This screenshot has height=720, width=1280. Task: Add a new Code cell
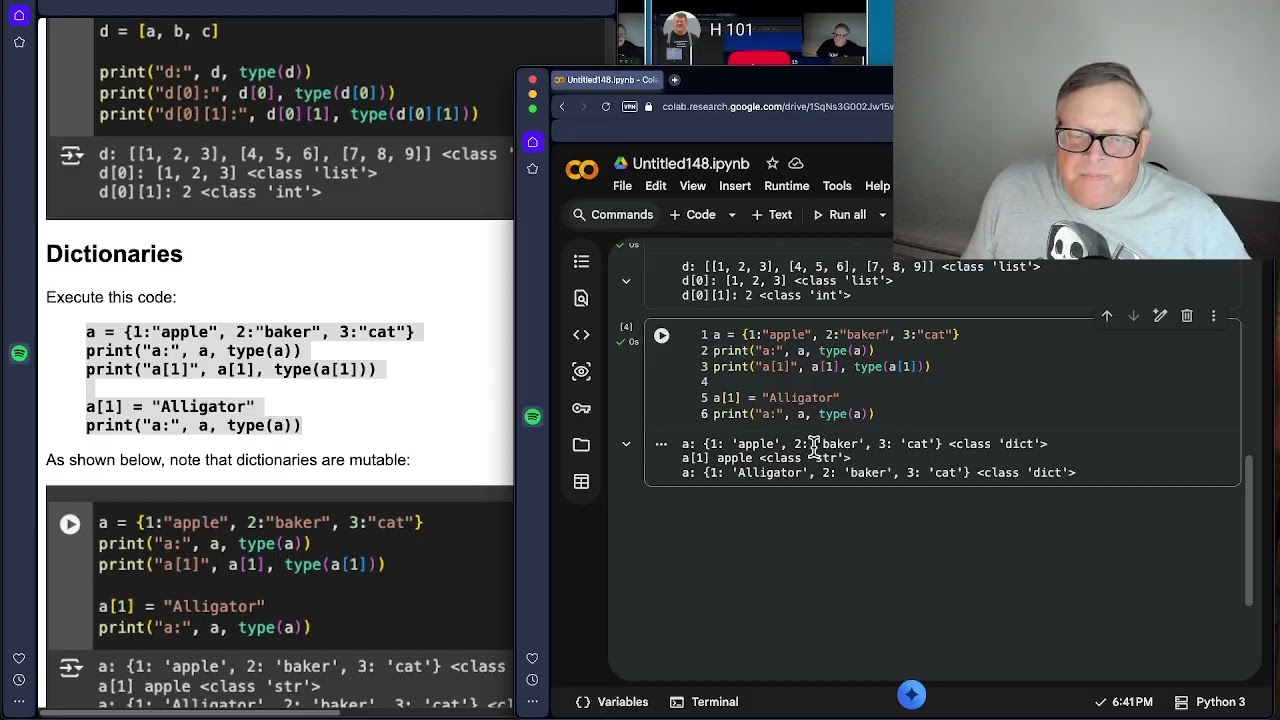[692, 215]
